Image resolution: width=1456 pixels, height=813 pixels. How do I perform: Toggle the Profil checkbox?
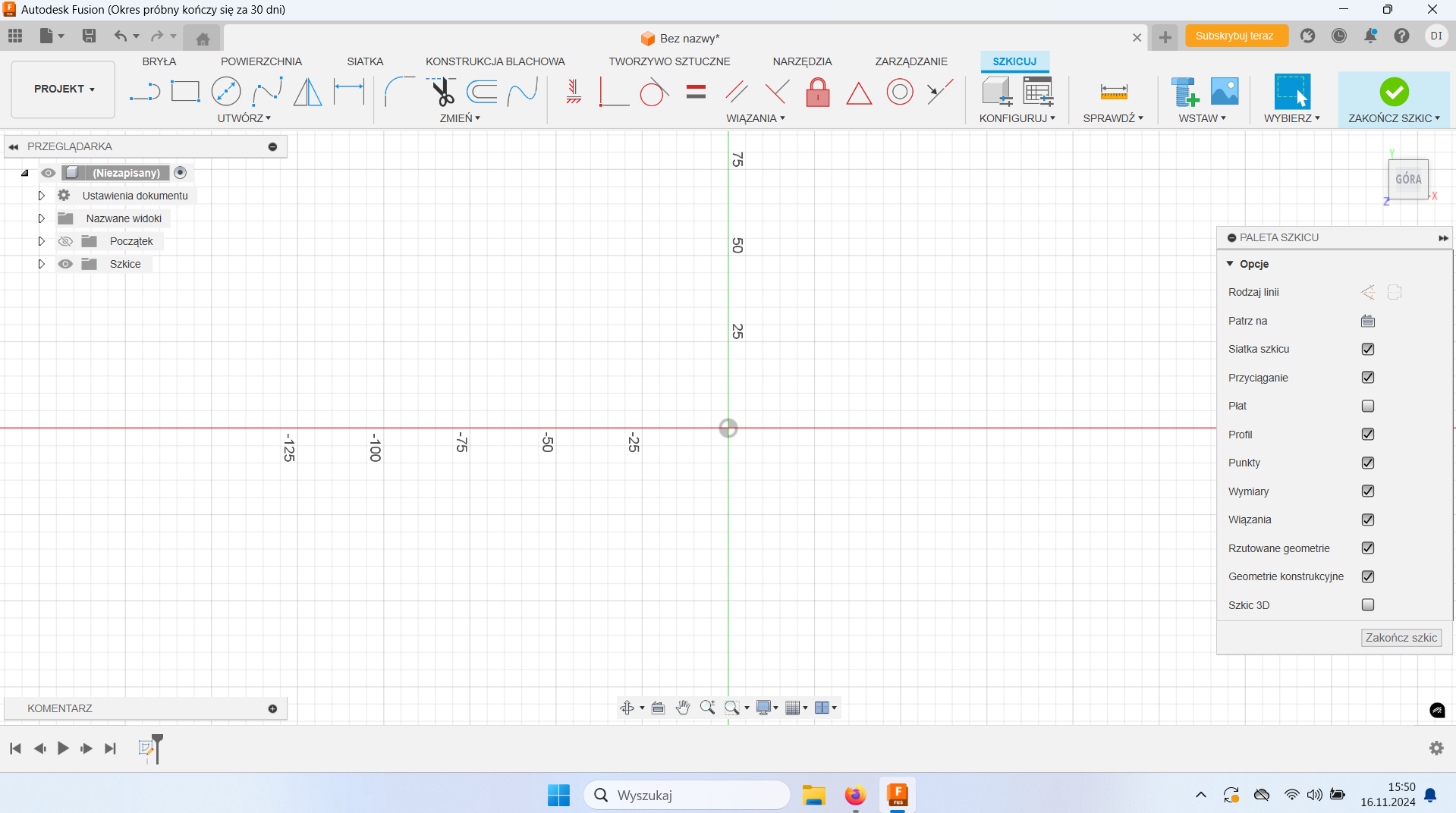point(1368,434)
